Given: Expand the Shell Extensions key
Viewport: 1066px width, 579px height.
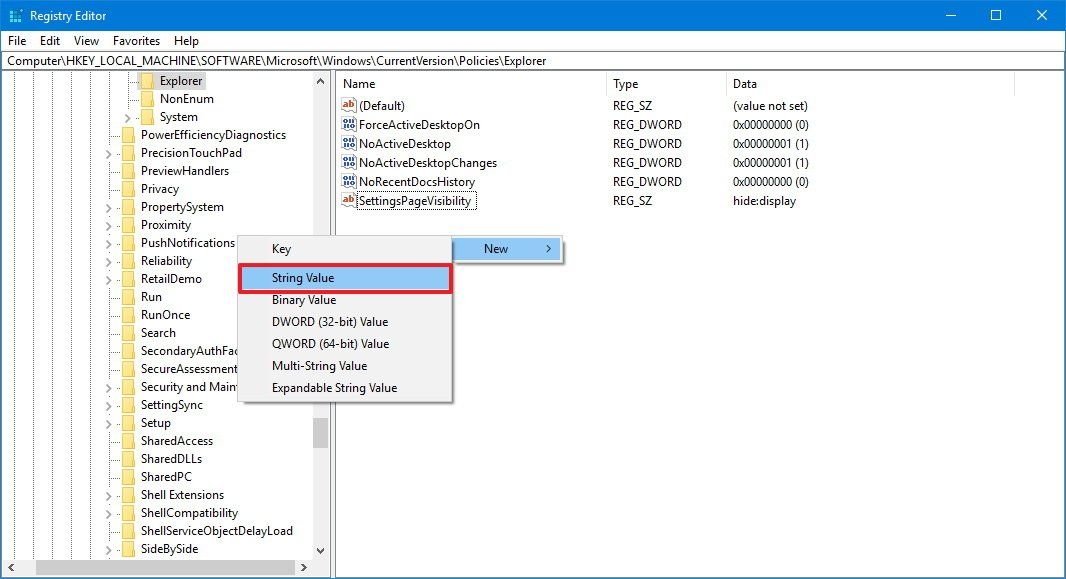Looking at the screenshot, I should coord(109,495).
